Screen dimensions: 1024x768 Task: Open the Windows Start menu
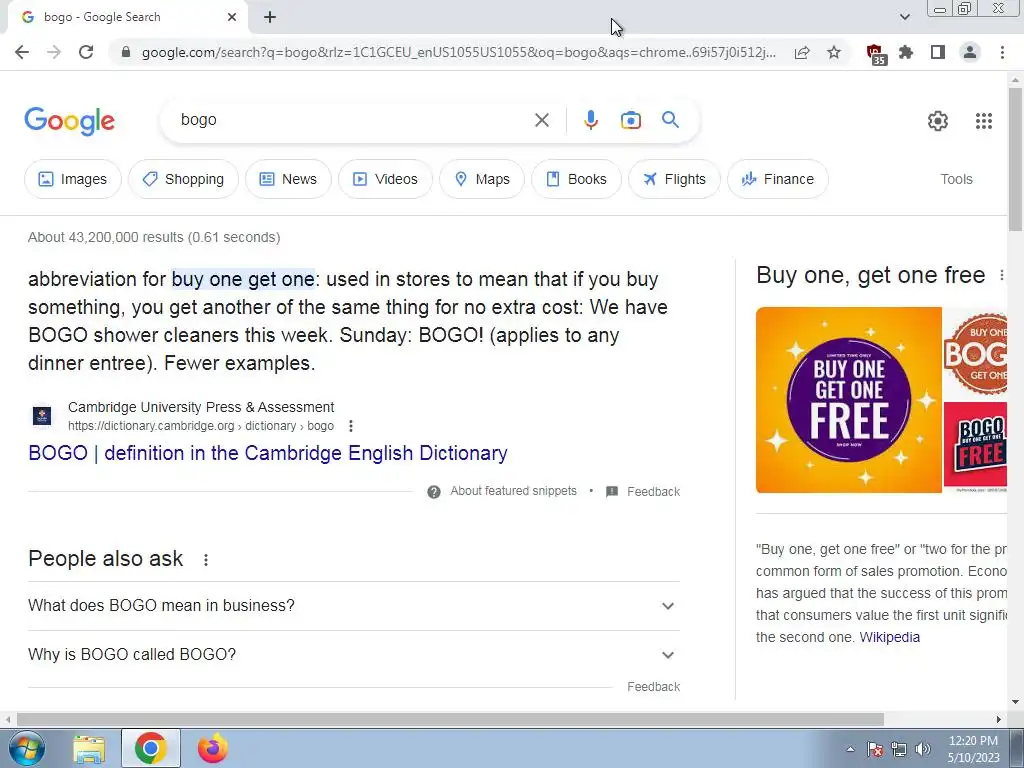(27, 748)
